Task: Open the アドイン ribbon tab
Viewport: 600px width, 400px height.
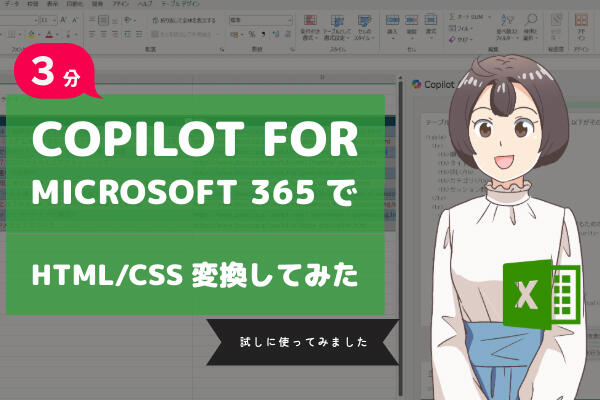Action: (121, 4)
